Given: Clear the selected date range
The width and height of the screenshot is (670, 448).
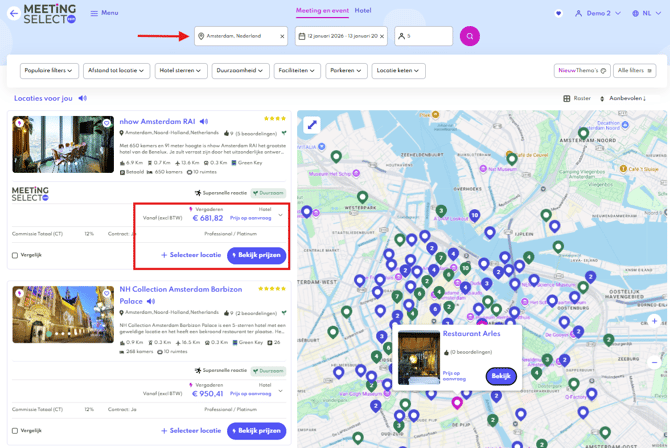Looking at the screenshot, I should pos(382,36).
